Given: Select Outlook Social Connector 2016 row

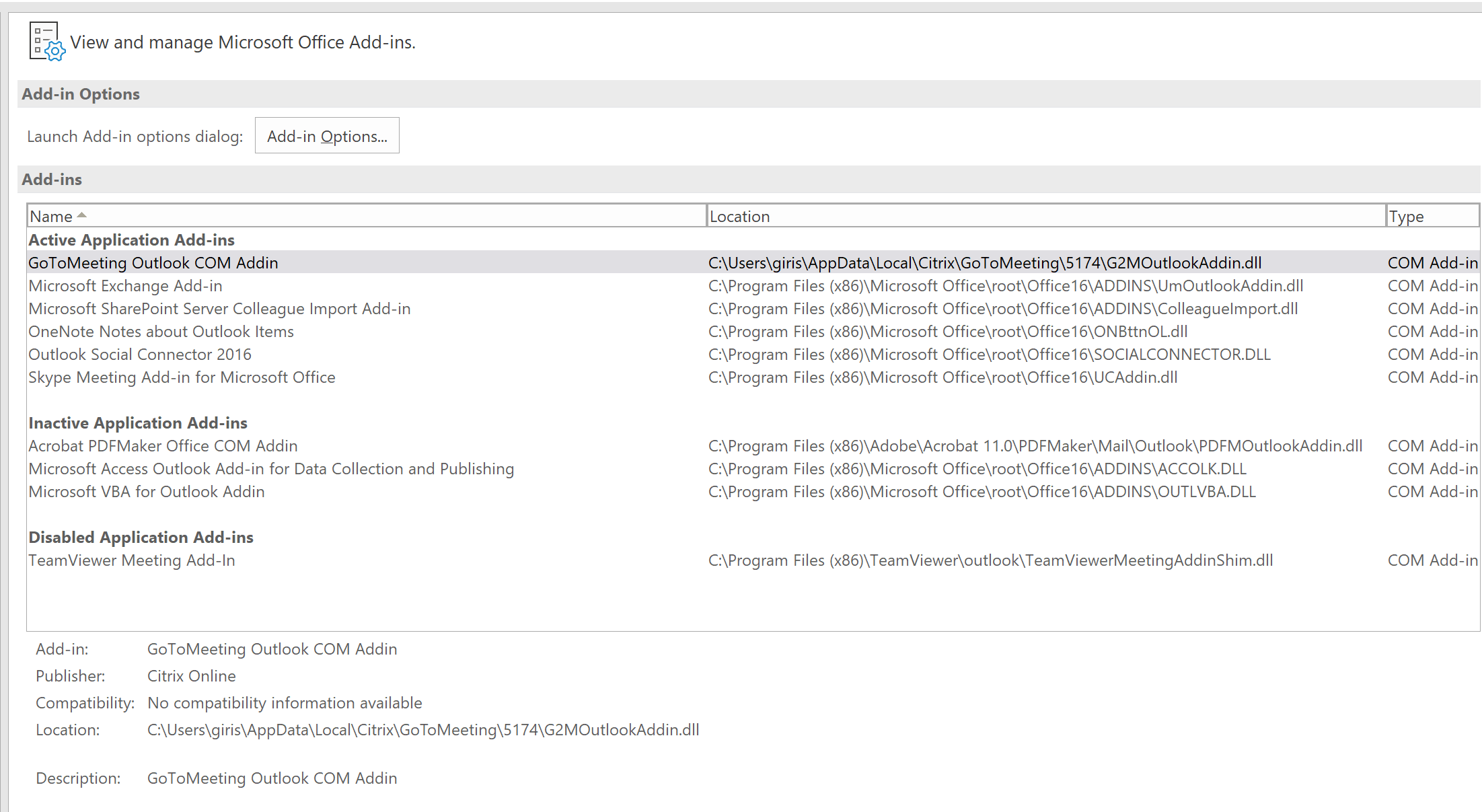Looking at the screenshot, I should (753, 354).
